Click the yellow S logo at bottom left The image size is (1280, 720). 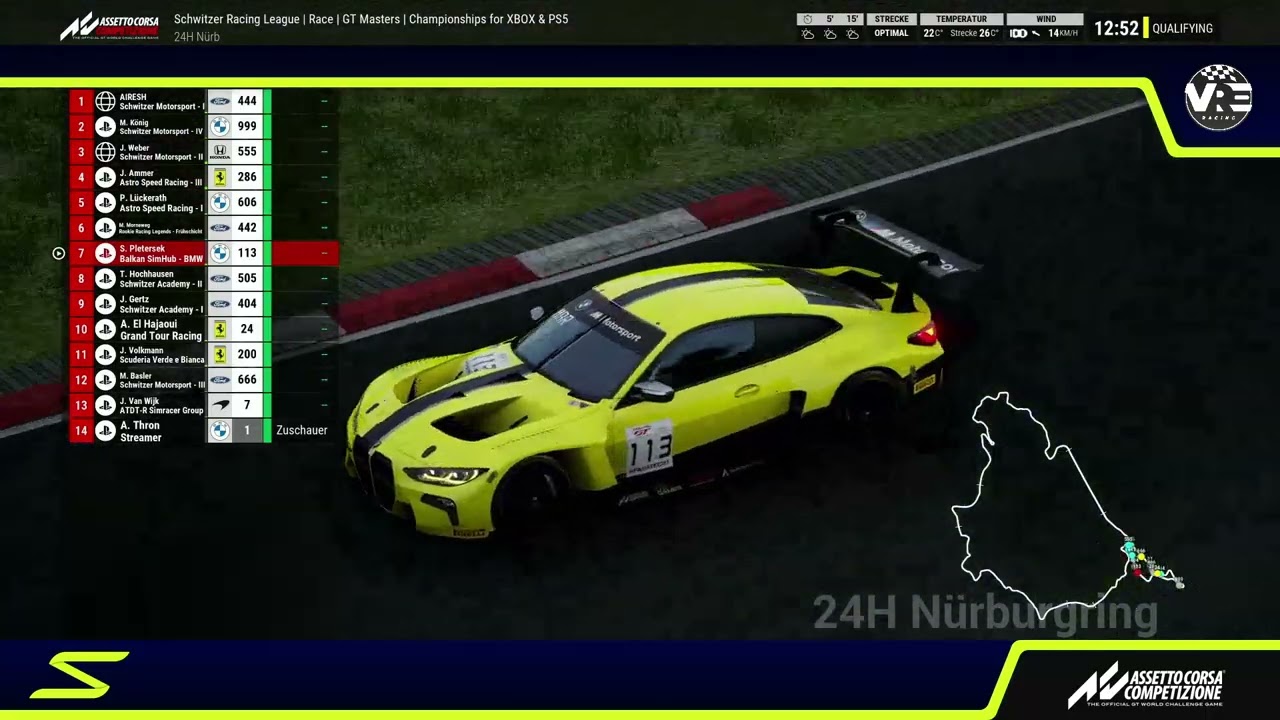79,675
